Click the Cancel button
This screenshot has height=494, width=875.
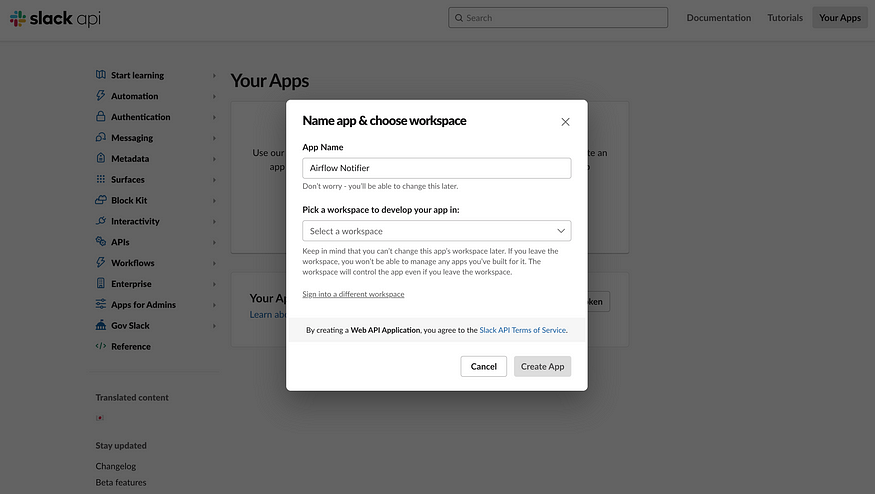(483, 366)
